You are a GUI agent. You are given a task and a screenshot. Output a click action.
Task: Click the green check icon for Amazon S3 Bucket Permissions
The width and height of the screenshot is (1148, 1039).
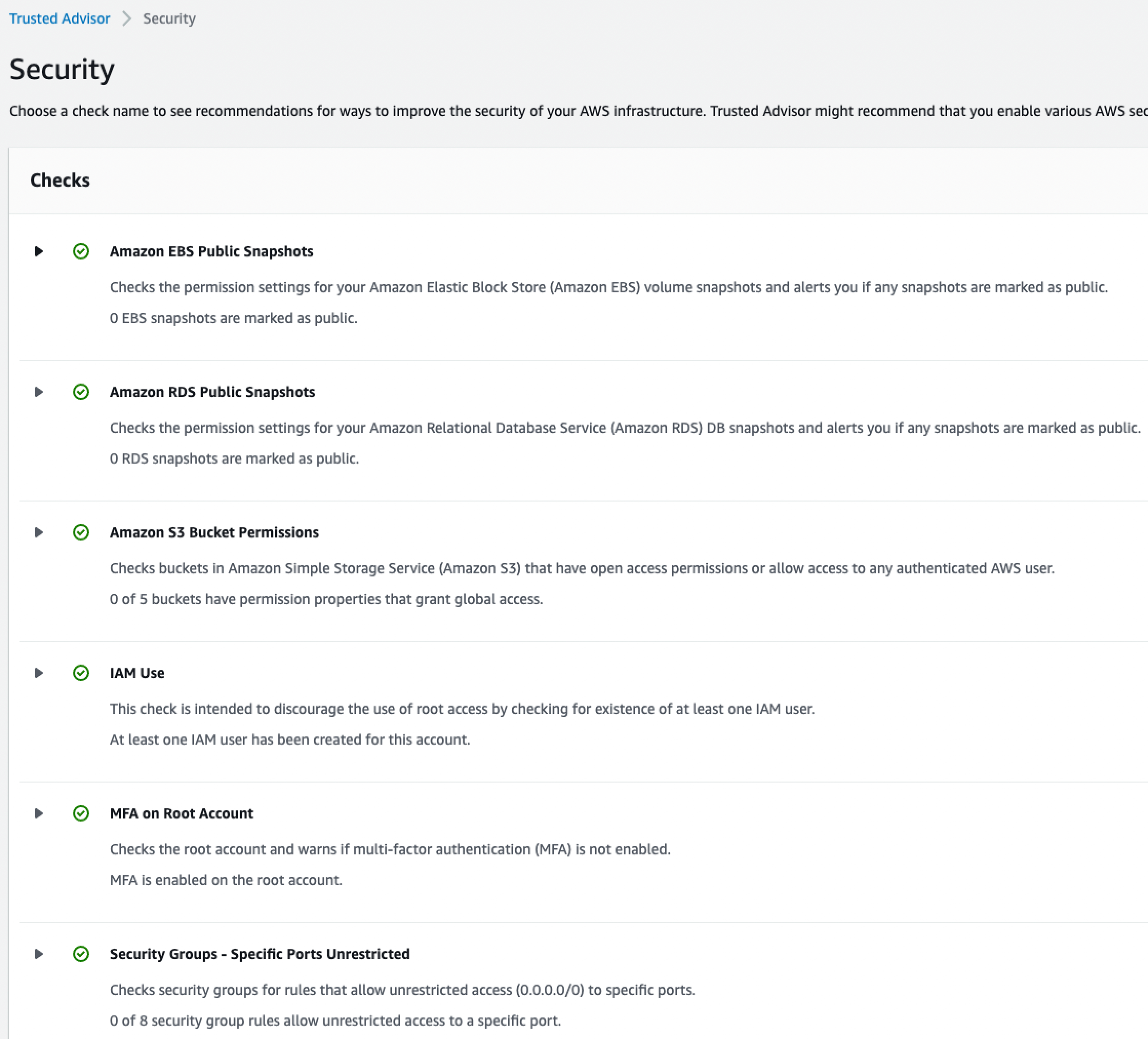[x=81, y=532]
